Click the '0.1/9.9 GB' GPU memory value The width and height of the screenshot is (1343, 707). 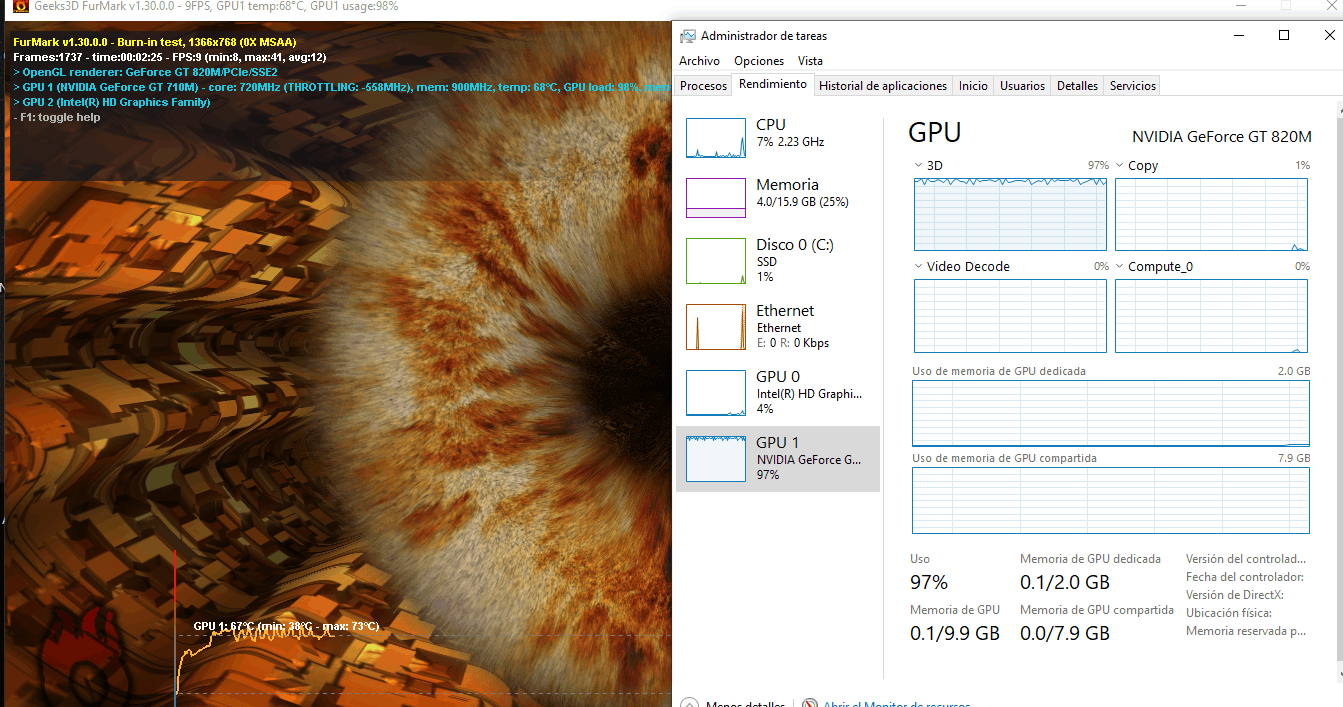[x=955, y=633]
